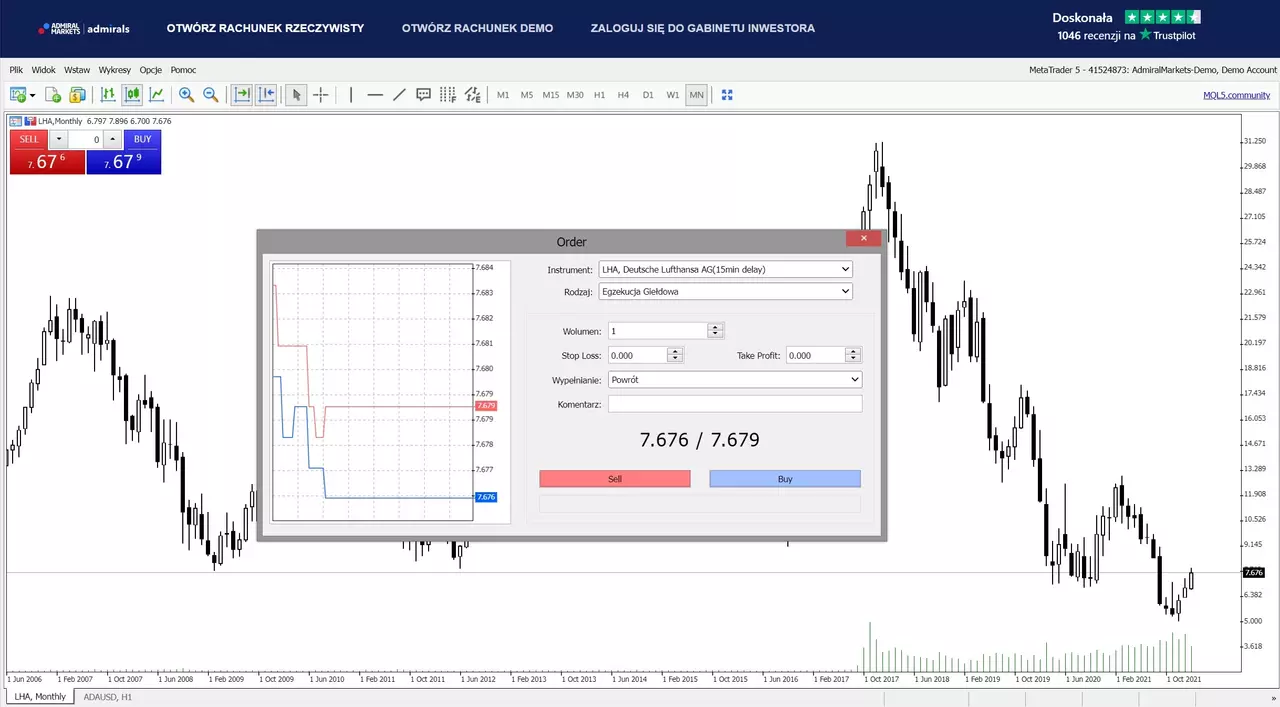
Task: Open the MQL5.community link
Action: tap(1236, 95)
